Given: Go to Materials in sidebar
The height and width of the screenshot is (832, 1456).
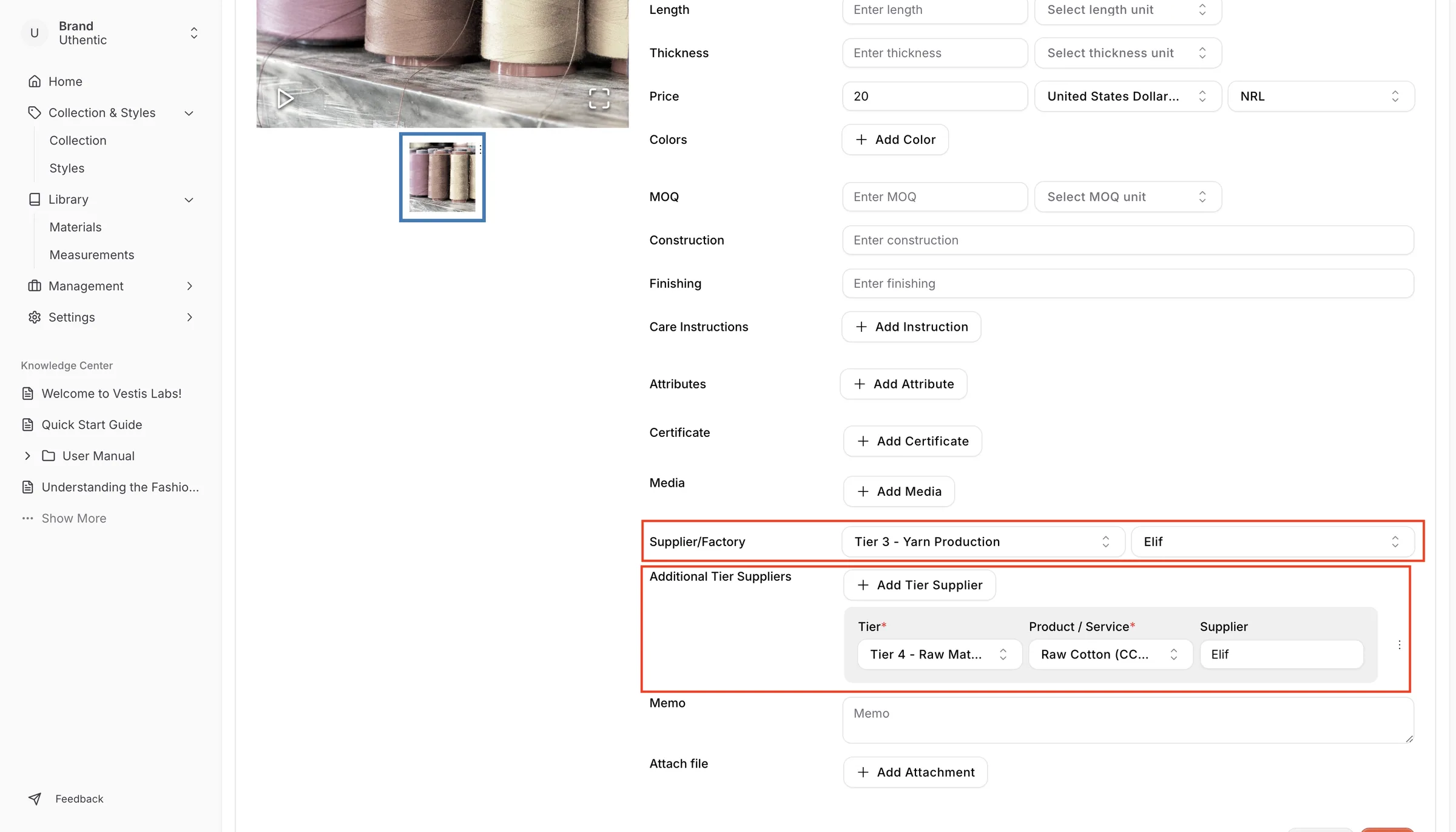Looking at the screenshot, I should [75, 227].
